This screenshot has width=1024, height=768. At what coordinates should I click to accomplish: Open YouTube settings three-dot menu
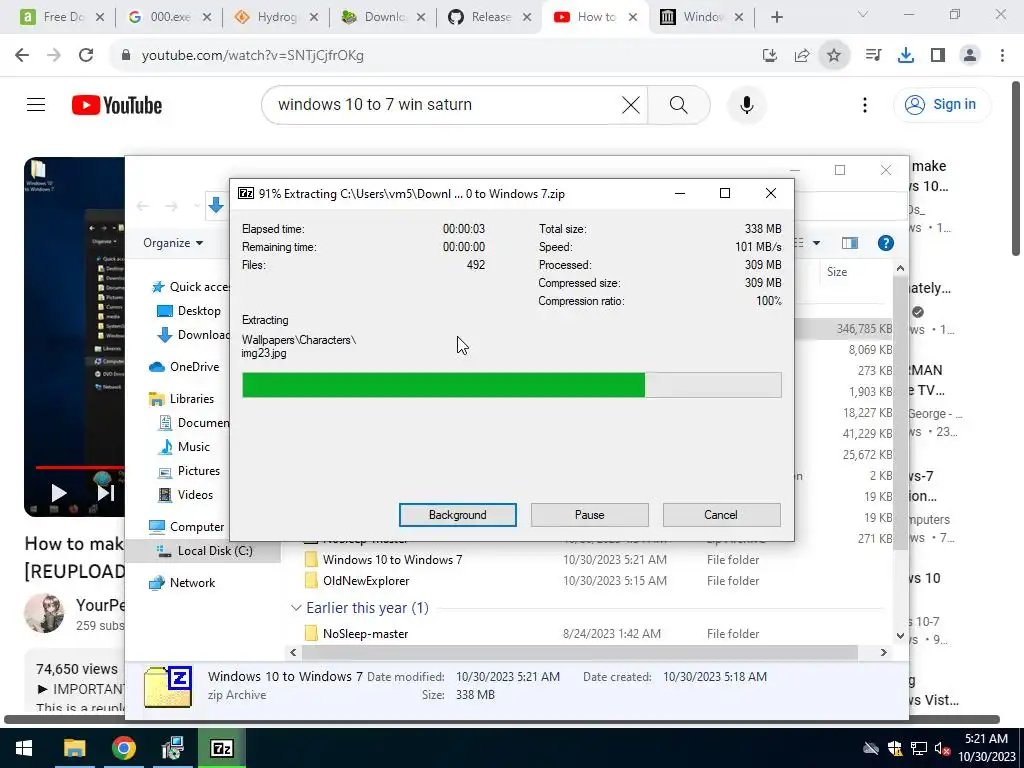pyautogui.click(x=865, y=104)
